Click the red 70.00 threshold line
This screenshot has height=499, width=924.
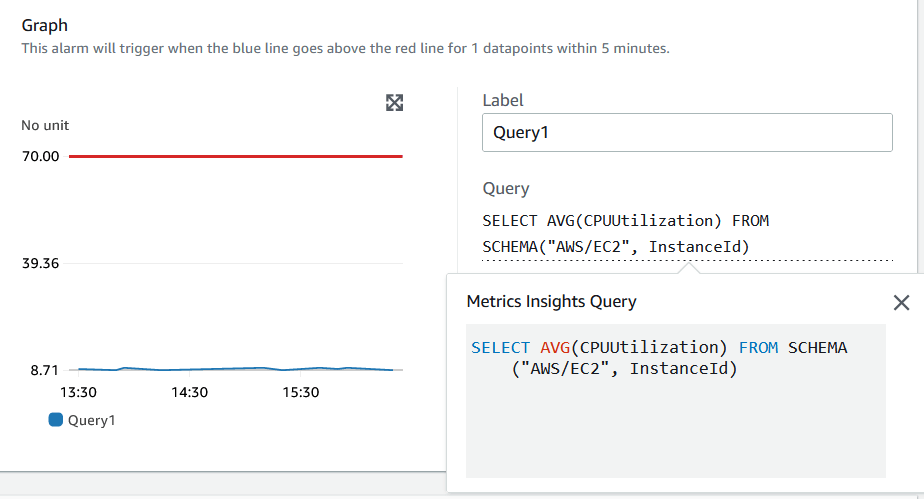[x=235, y=156]
